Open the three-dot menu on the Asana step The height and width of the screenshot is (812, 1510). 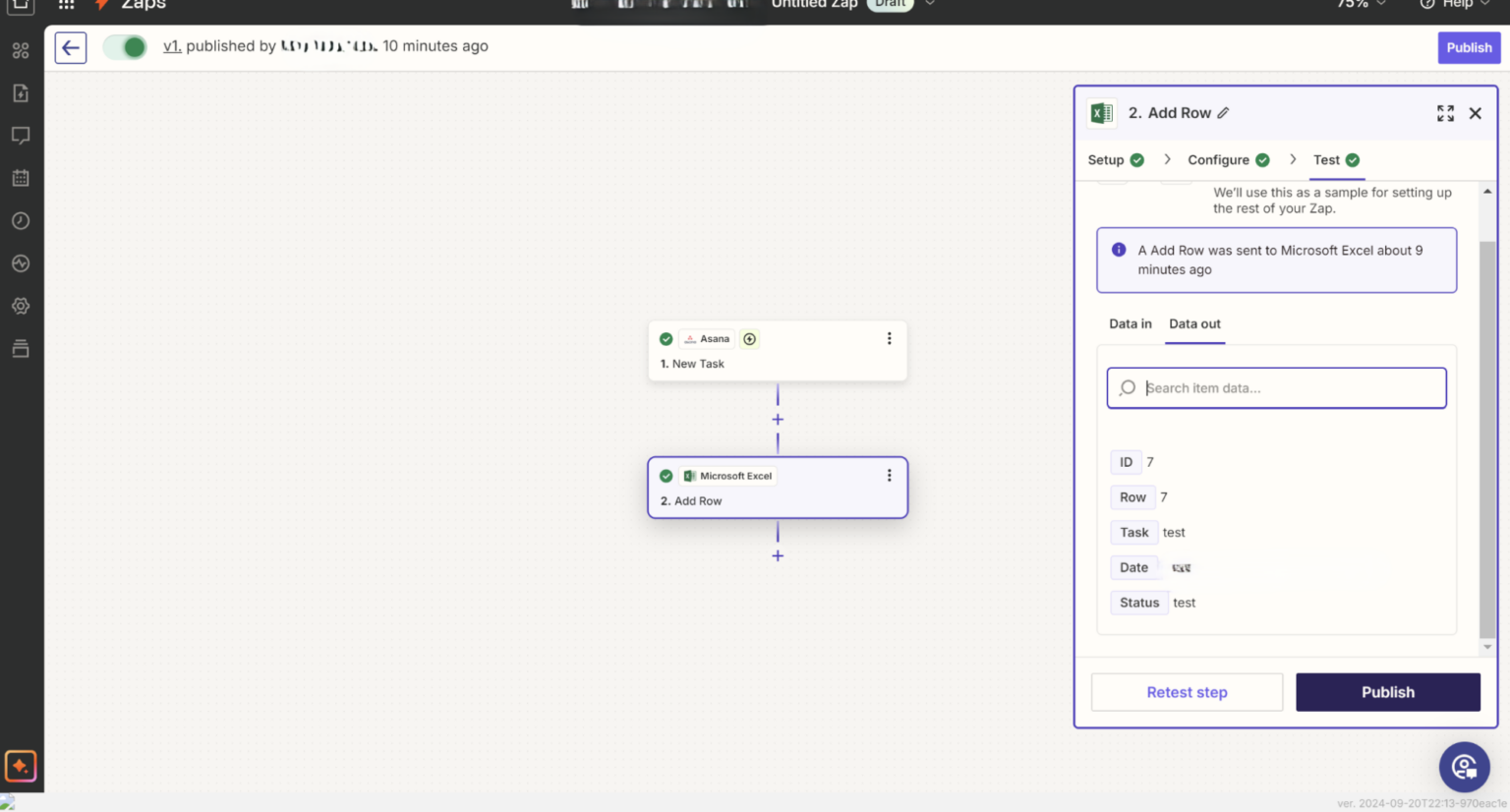(889, 338)
